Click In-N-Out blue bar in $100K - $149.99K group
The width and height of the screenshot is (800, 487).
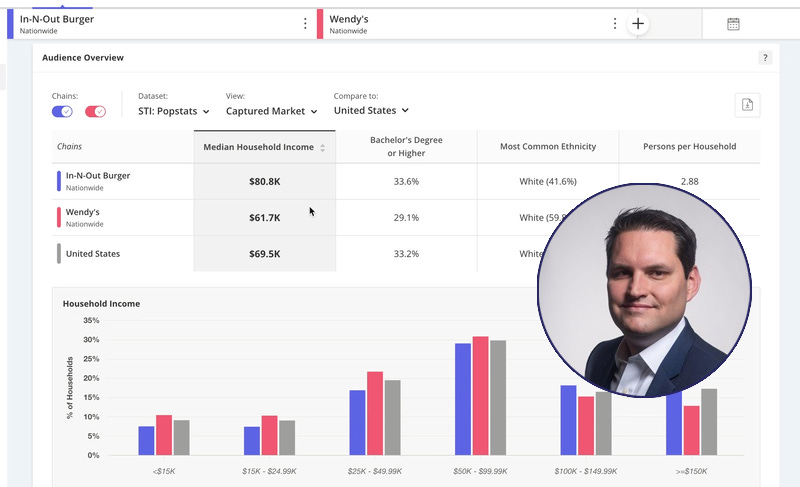click(568, 420)
